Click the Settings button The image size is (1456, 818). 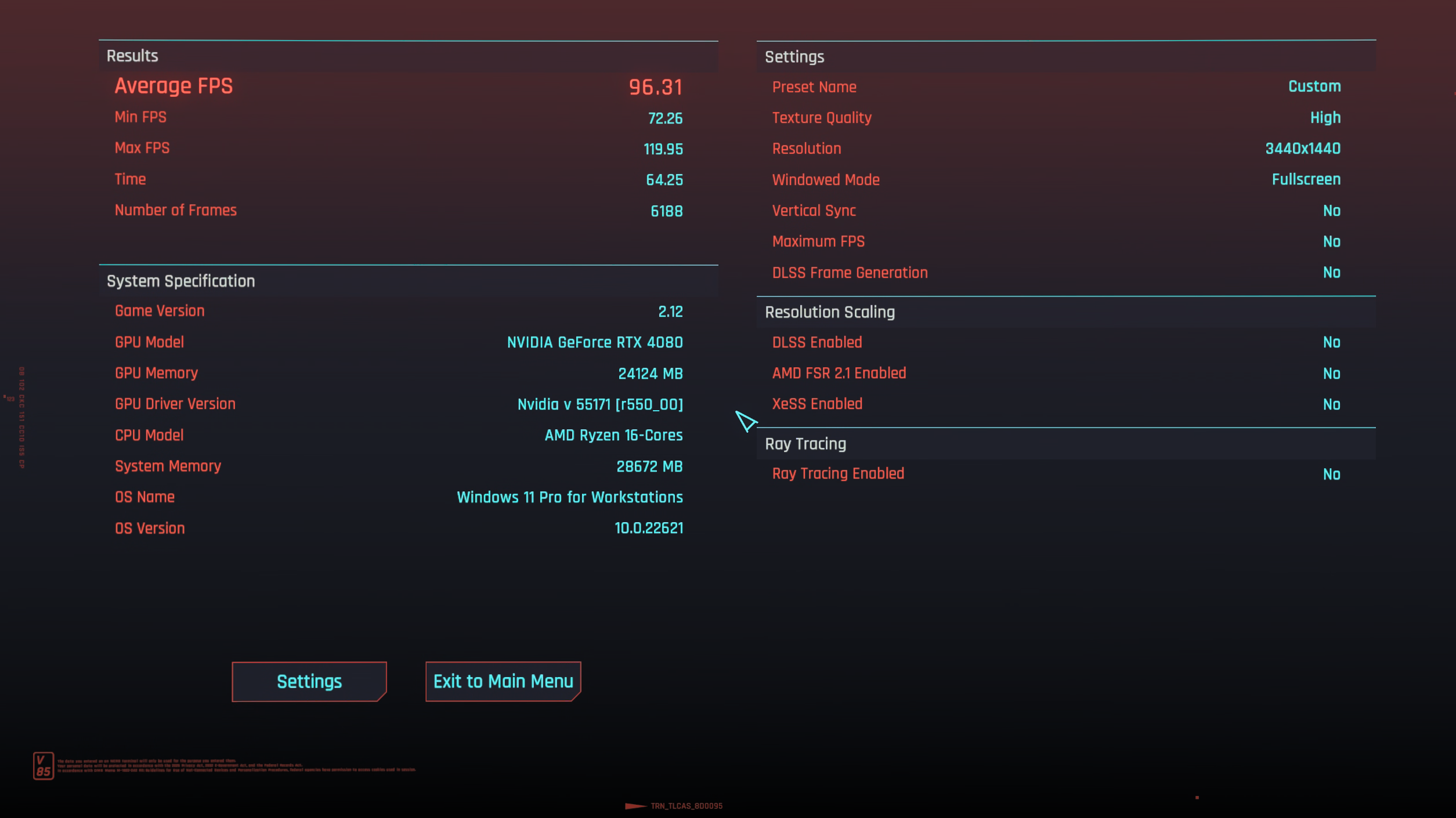pos(309,681)
